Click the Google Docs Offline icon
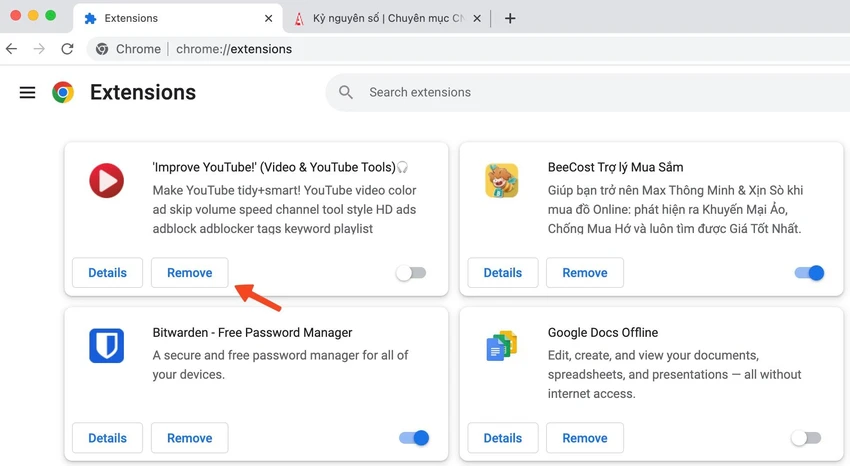This screenshot has width=850, height=466. pyautogui.click(x=501, y=346)
